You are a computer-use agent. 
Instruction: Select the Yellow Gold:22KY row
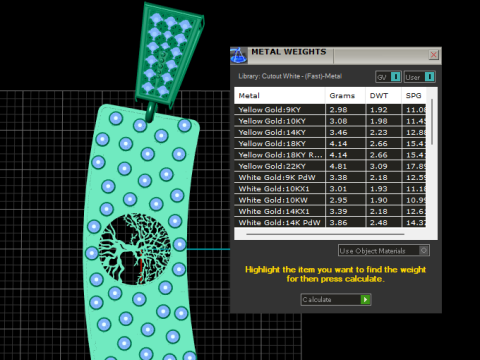point(330,166)
